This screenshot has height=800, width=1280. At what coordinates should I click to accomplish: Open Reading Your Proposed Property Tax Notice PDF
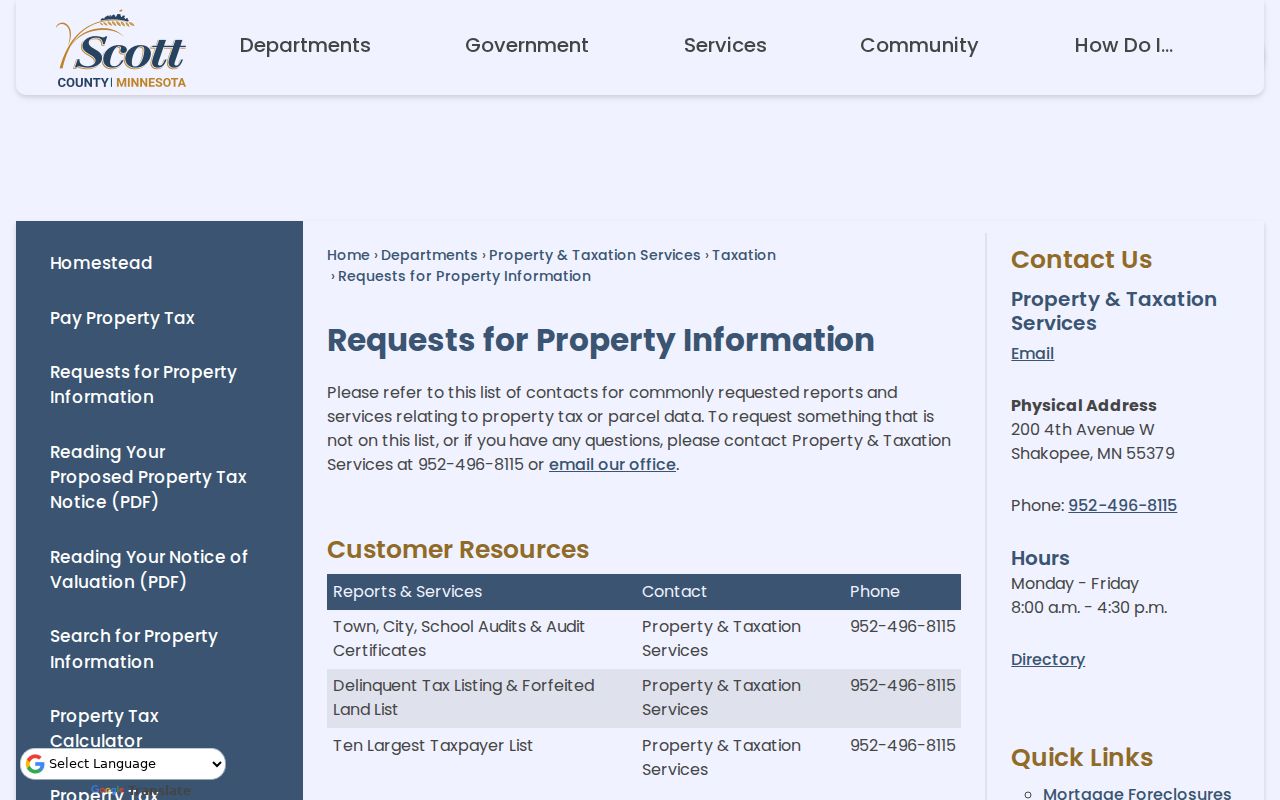click(x=148, y=477)
